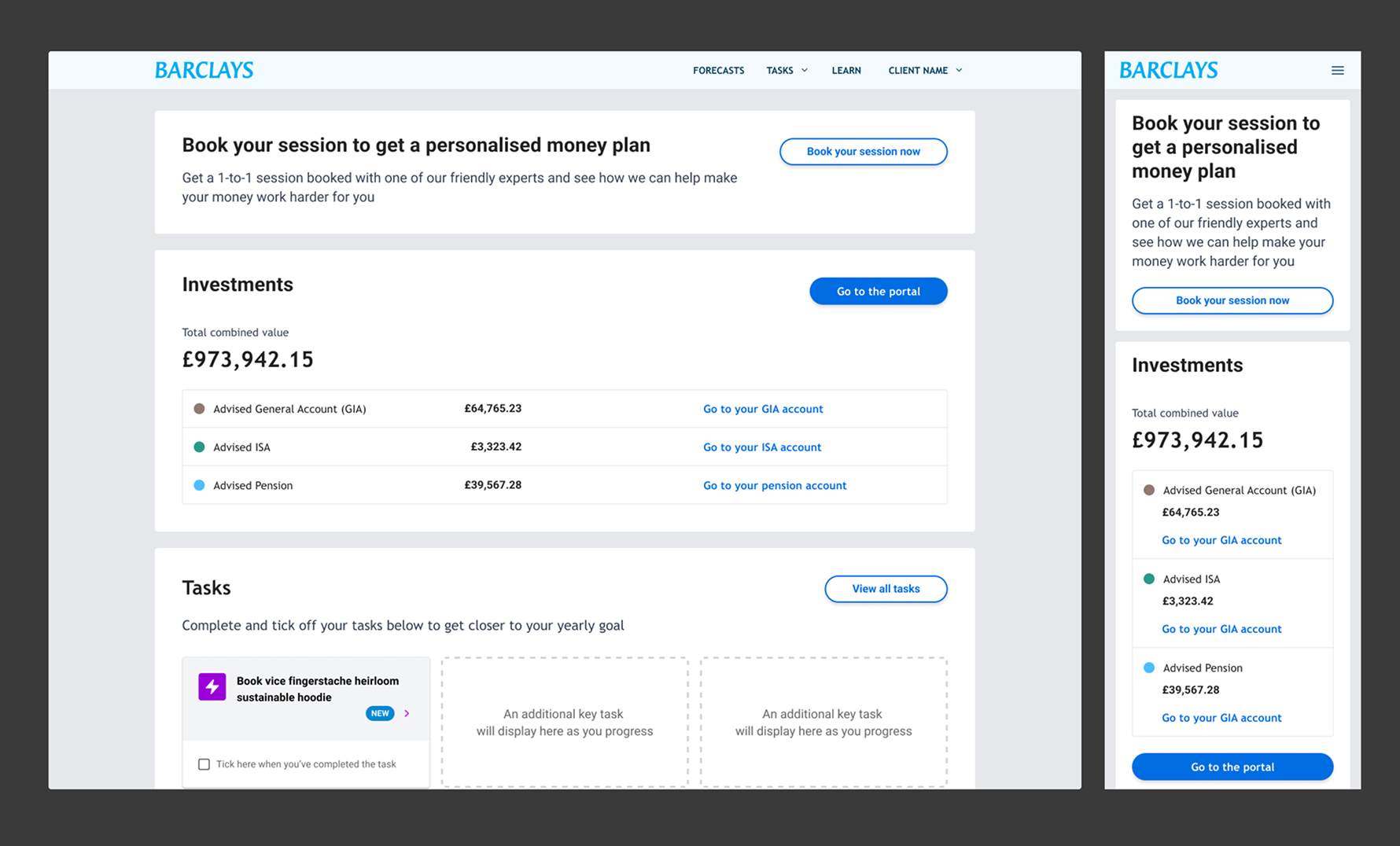
Task: Click desktop amount £39,567.28
Action: (x=492, y=485)
